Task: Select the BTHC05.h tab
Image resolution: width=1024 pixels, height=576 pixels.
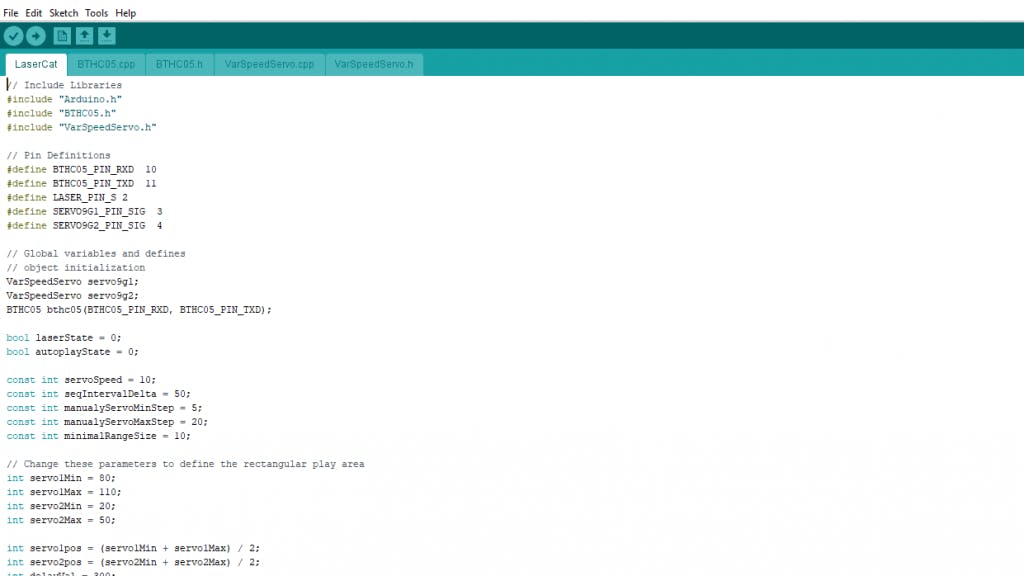Action: tap(179, 64)
